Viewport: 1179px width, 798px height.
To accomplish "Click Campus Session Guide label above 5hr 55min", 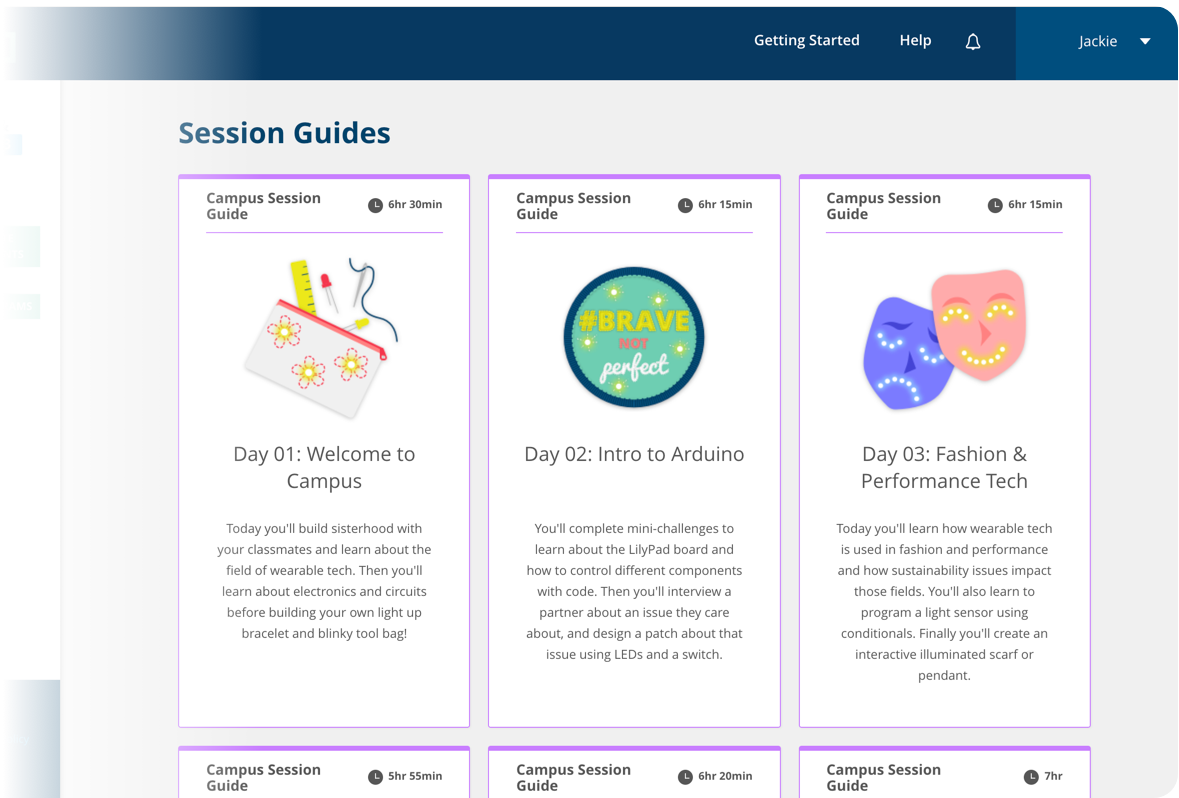I will (263, 778).
